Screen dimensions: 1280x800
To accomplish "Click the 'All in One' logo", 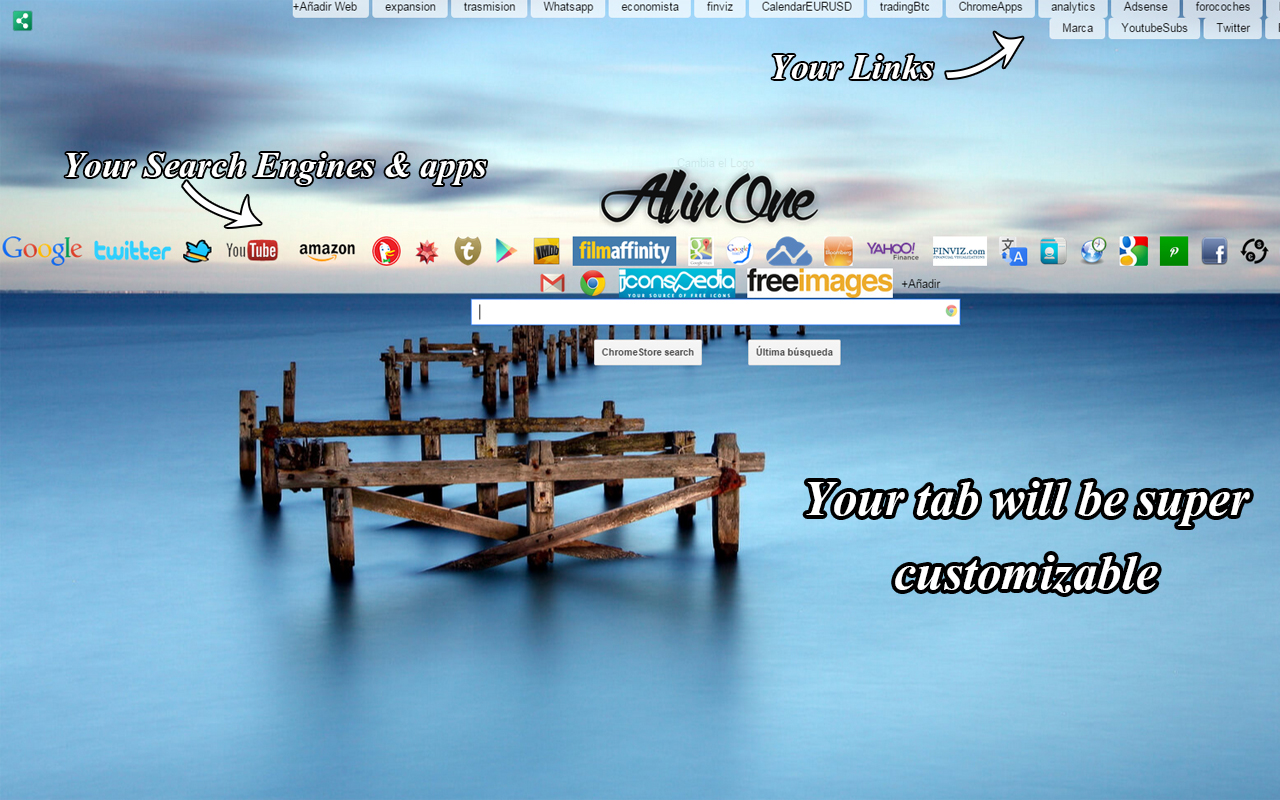I will [709, 199].
